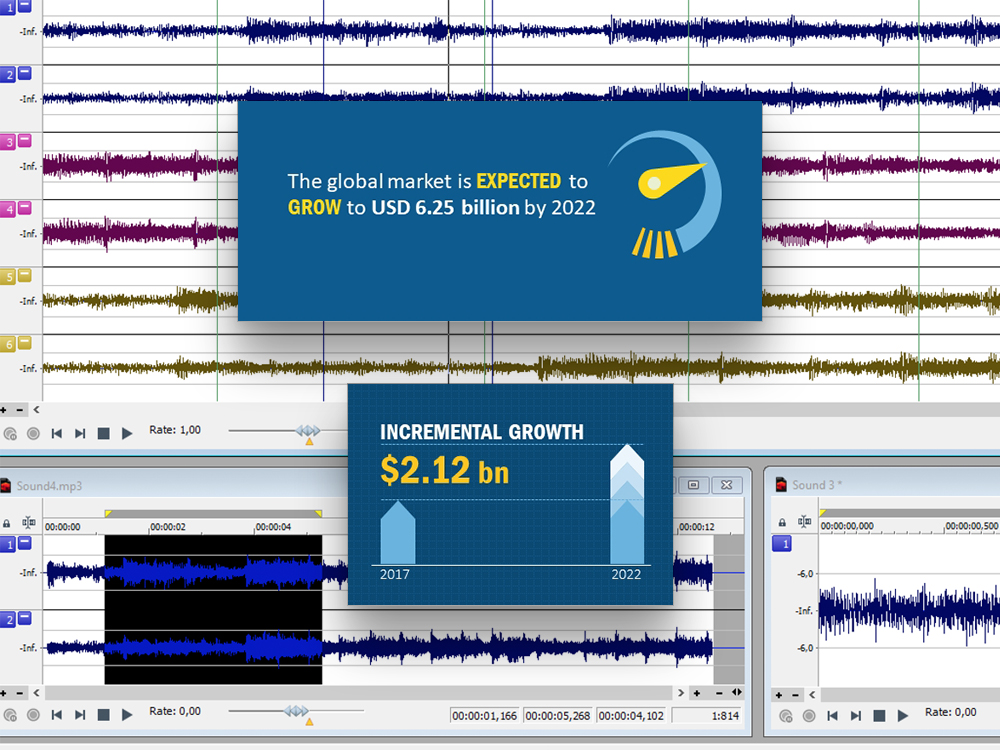Toggle loop playback in the upper transport bar
1000x750 pixels.
tap(10, 431)
